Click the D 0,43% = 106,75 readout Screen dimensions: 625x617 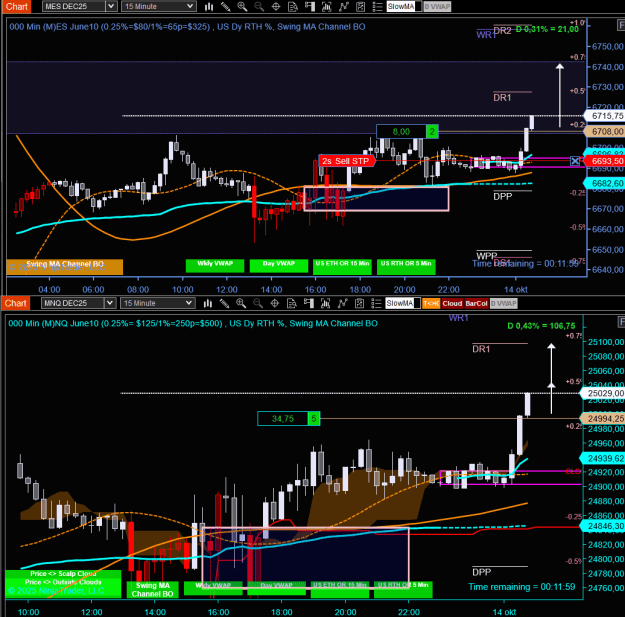541,326
